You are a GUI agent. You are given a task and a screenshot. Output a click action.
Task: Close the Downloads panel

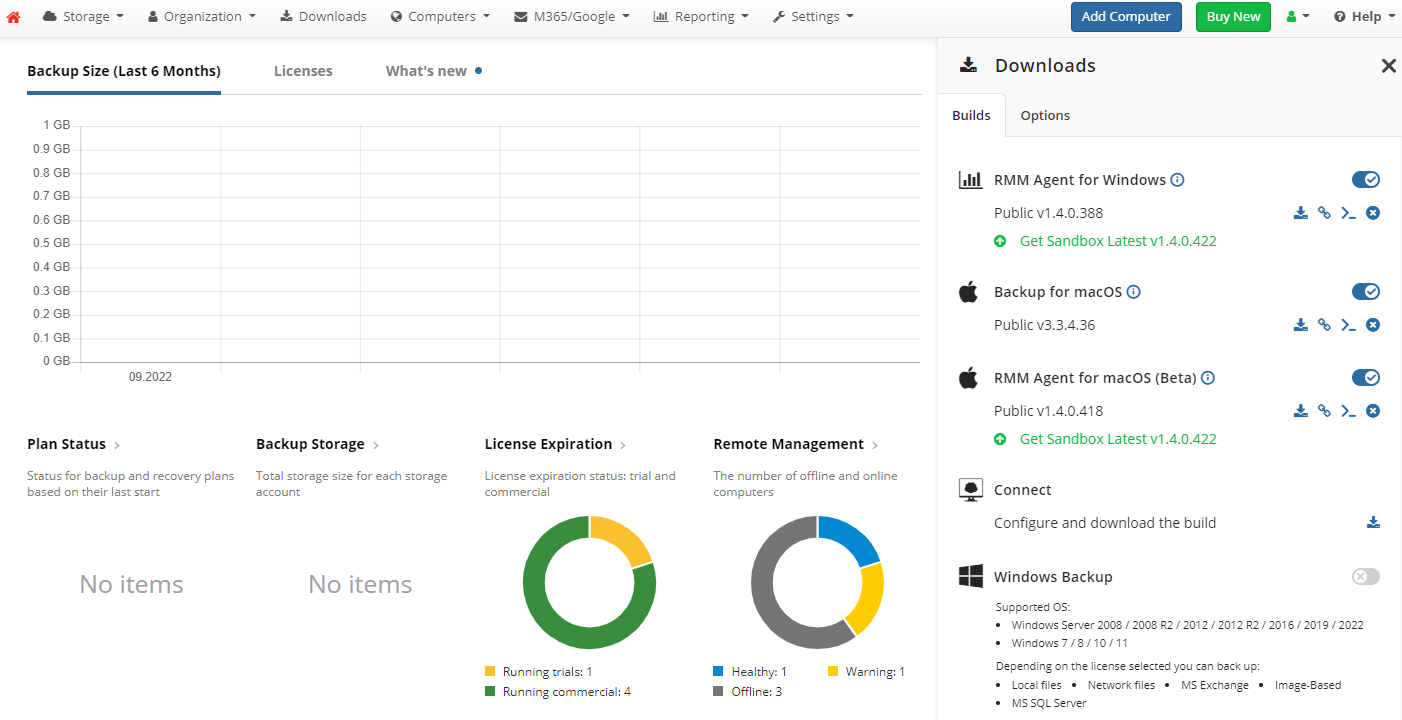click(1388, 66)
